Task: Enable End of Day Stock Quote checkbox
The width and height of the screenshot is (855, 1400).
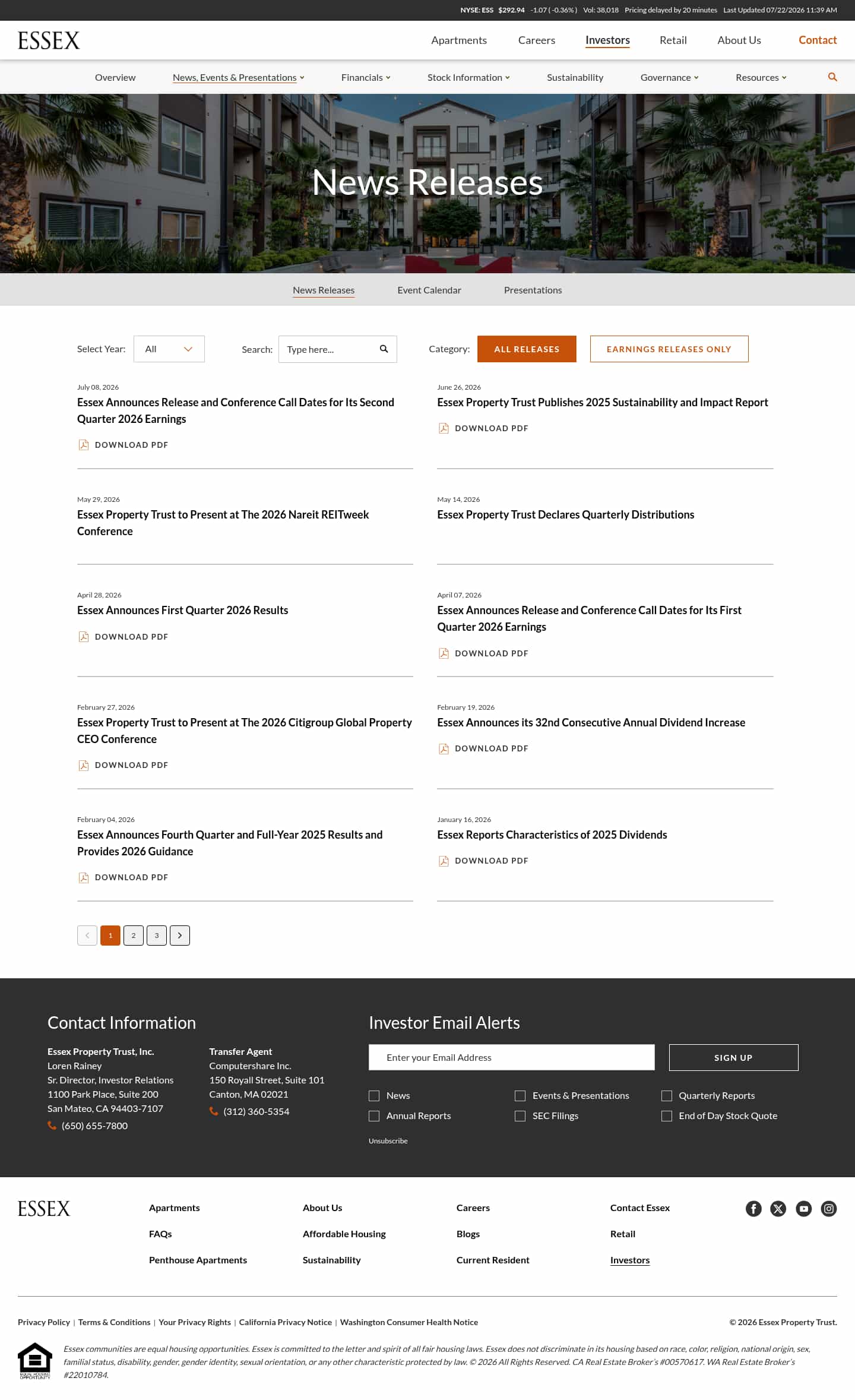Action: pos(667,1116)
